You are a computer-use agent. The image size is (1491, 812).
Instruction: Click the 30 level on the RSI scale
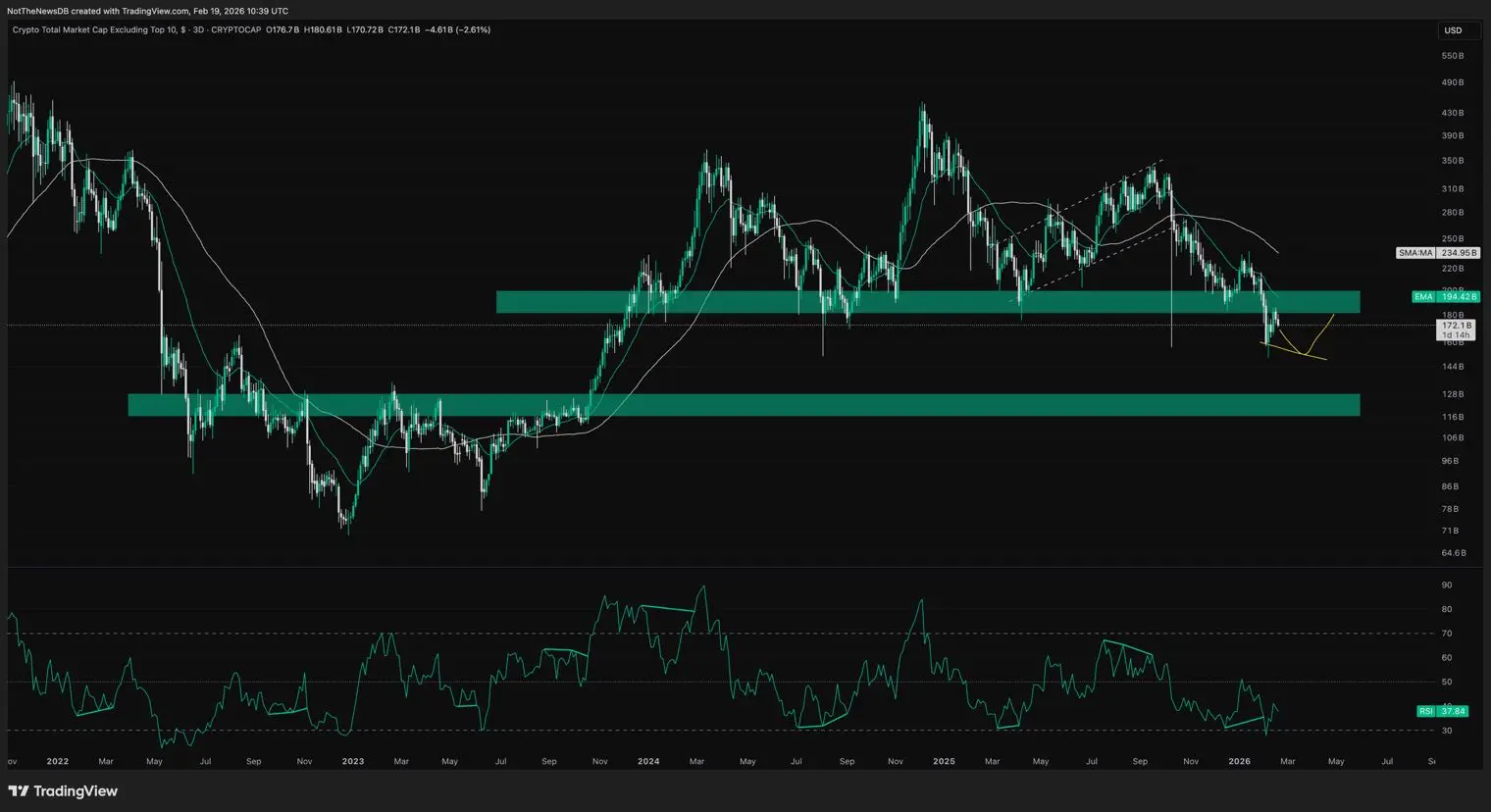[1447, 731]
